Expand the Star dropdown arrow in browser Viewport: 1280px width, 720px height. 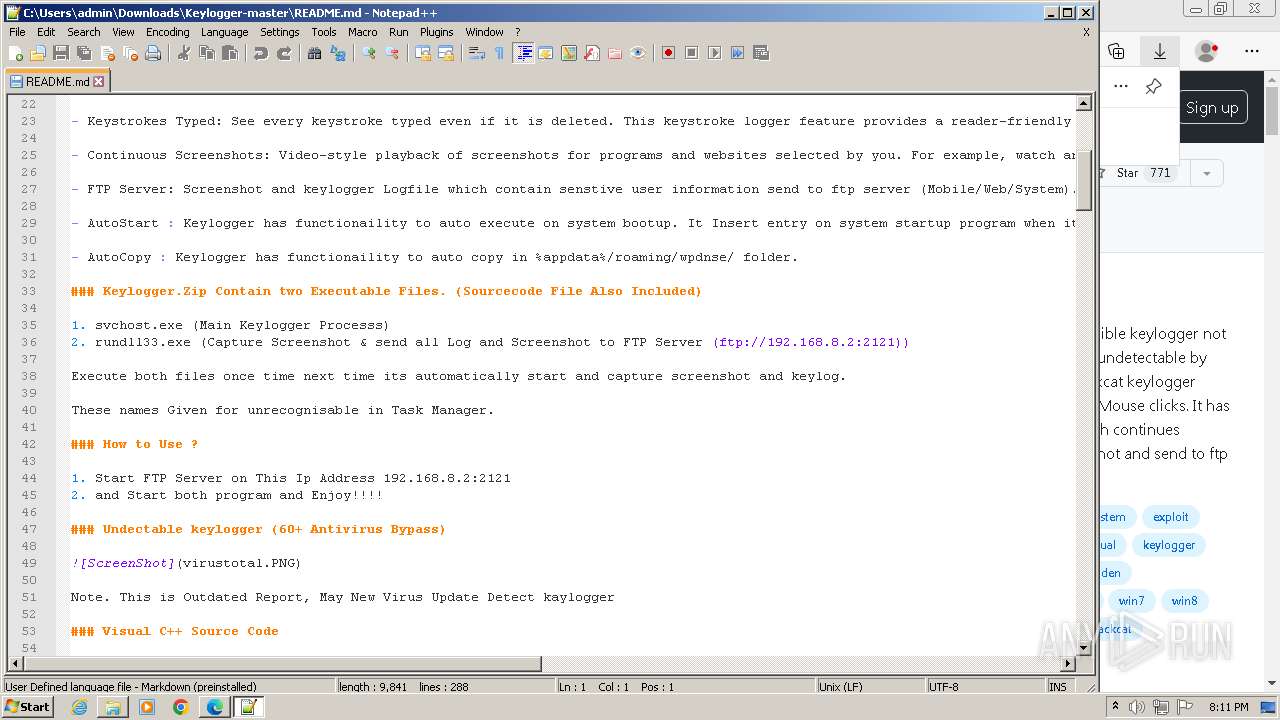1206,173
